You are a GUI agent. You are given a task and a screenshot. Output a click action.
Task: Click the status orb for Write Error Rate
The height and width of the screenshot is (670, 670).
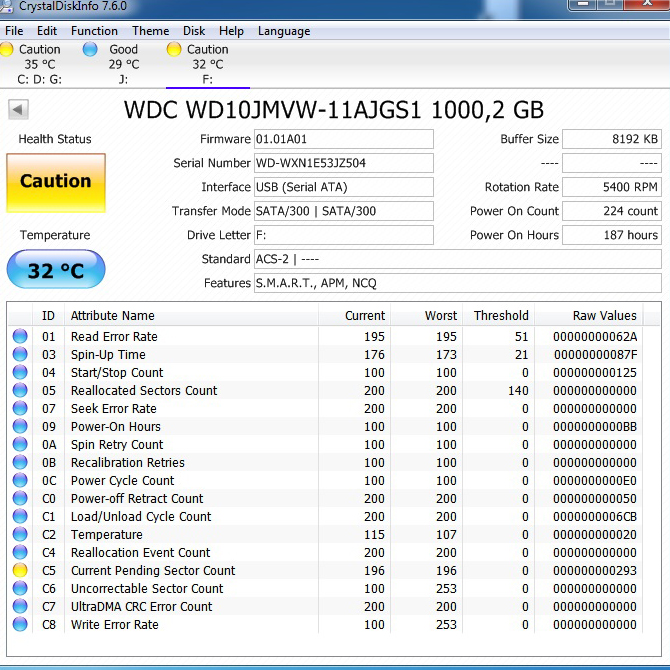[20, 624]
